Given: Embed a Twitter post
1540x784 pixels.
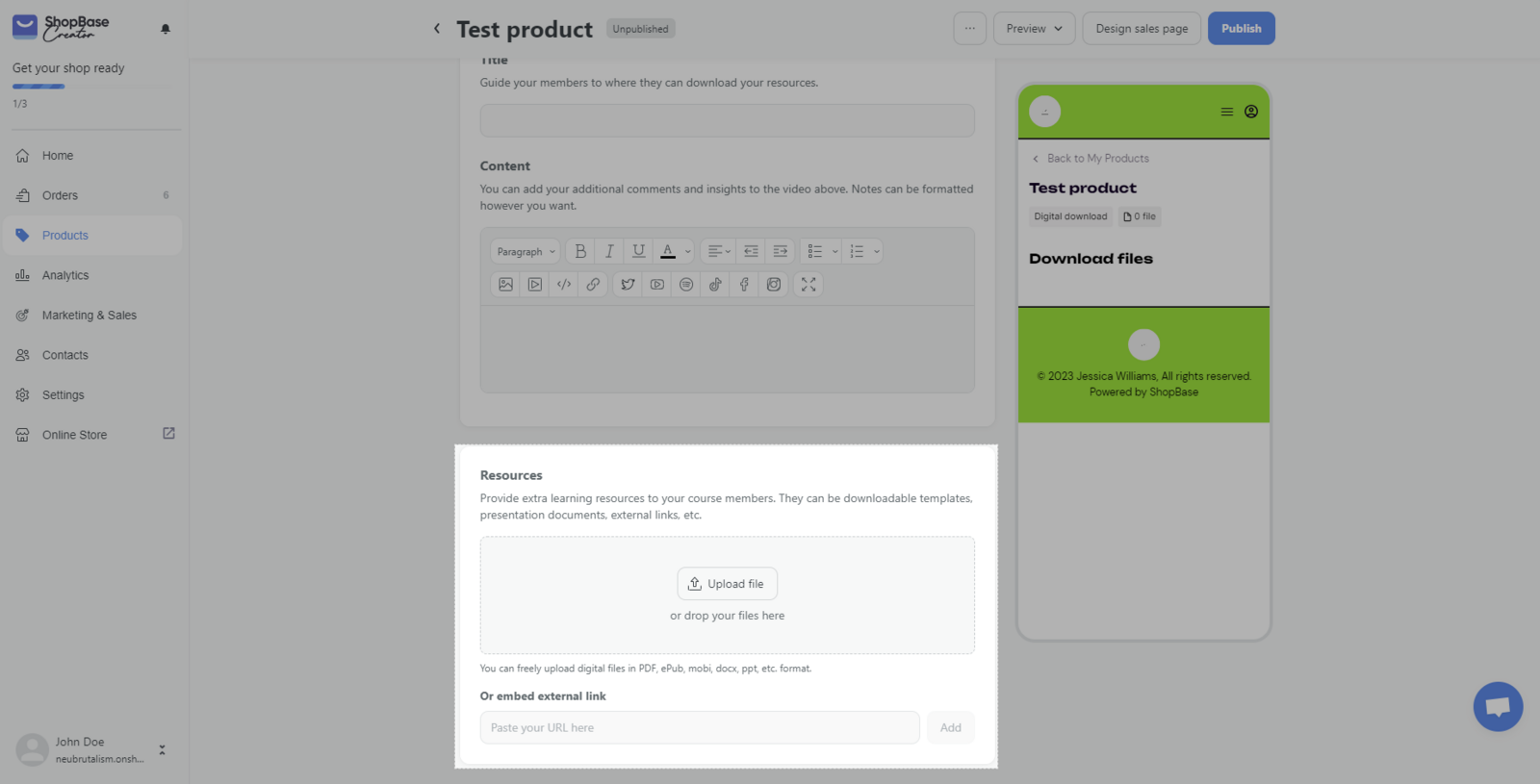Looking at the screenshot, I should pos(628,285).
